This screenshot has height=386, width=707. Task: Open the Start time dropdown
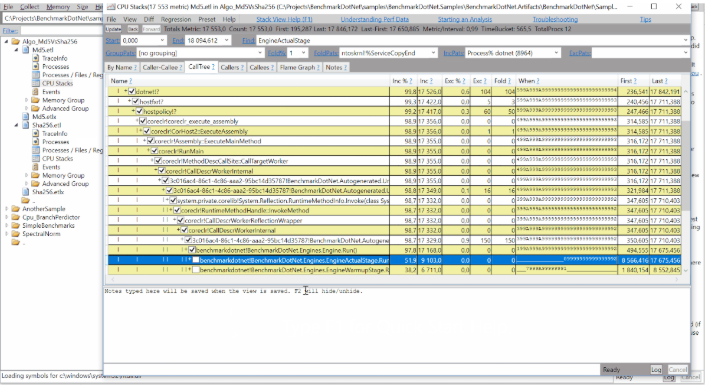(162, 41)
